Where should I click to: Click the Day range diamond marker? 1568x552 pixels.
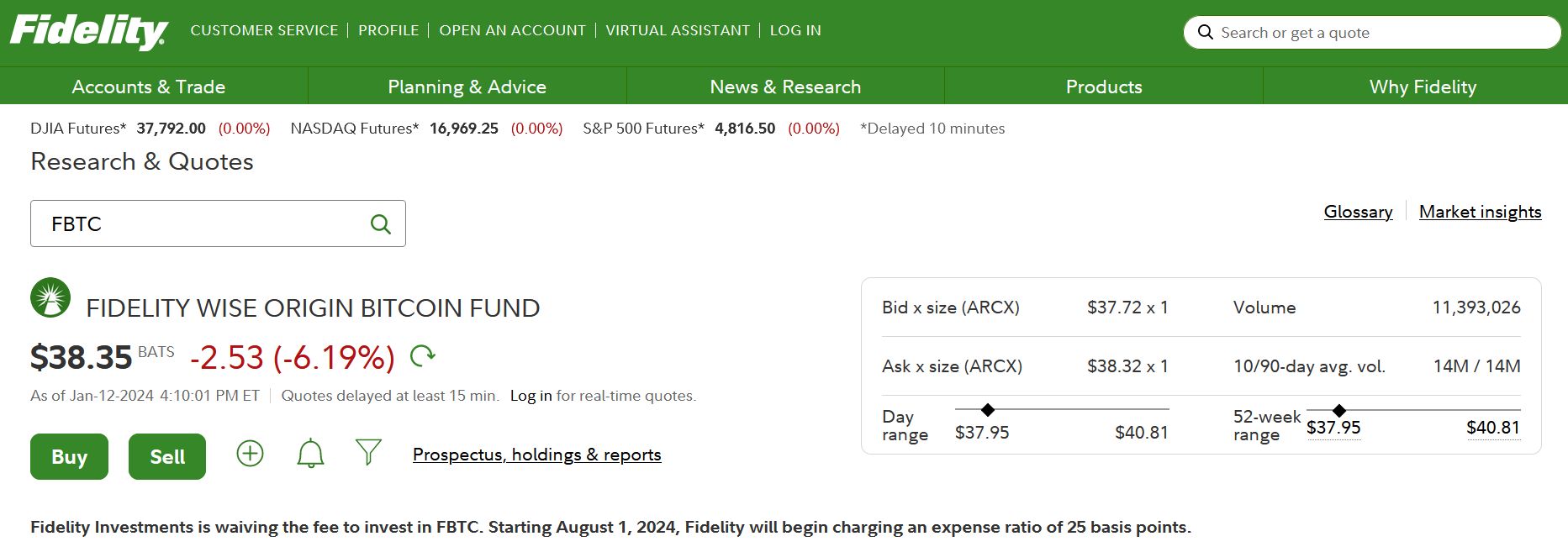pyautogui.click(x=988, y=410)
